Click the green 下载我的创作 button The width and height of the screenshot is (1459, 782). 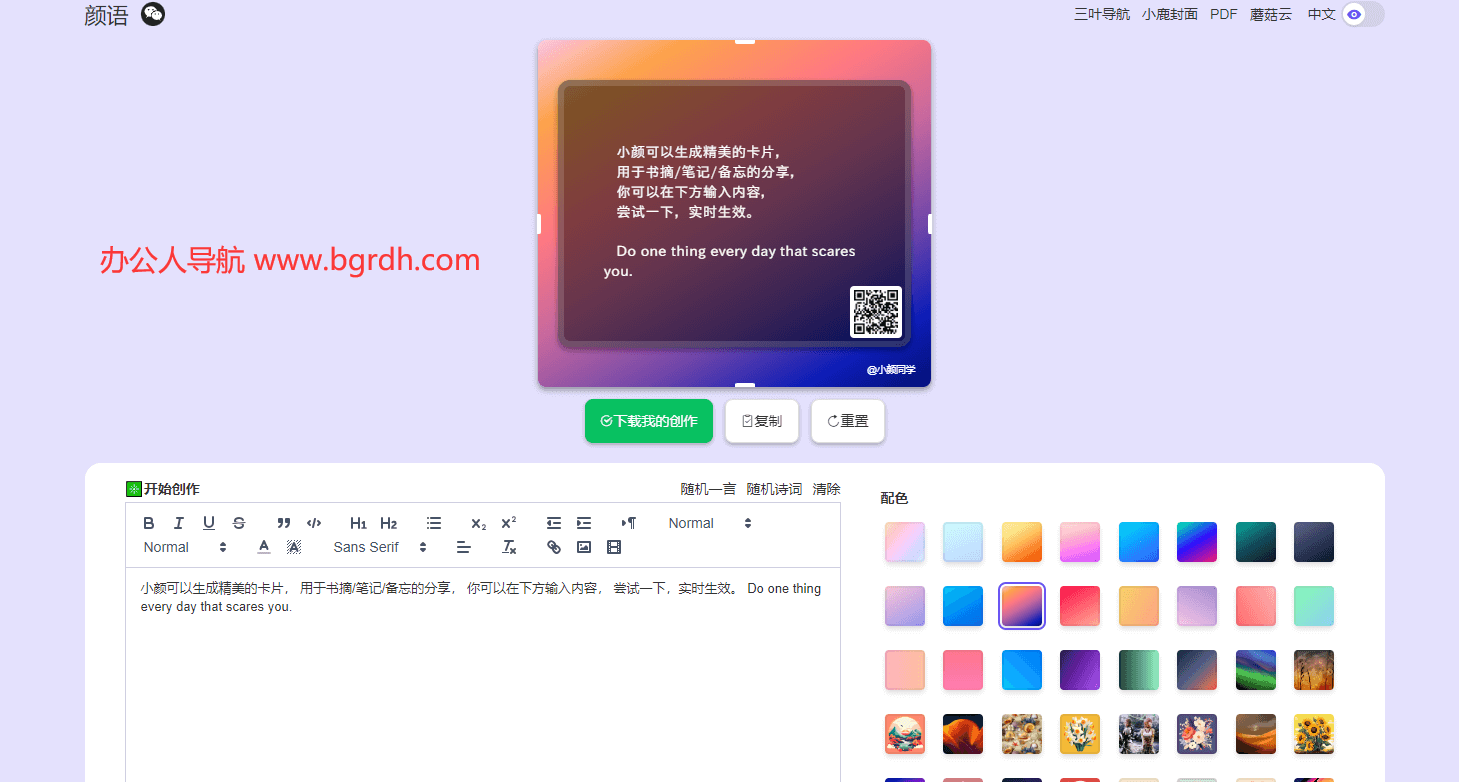click(x=649, y=421)
